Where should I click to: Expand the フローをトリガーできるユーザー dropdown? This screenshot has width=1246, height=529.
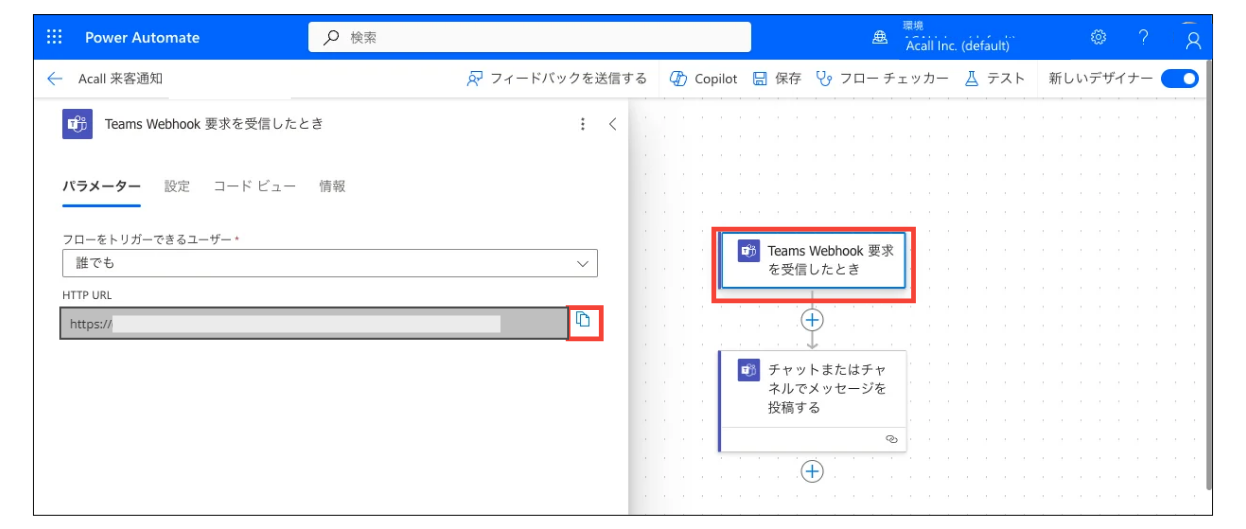point(329,263)
